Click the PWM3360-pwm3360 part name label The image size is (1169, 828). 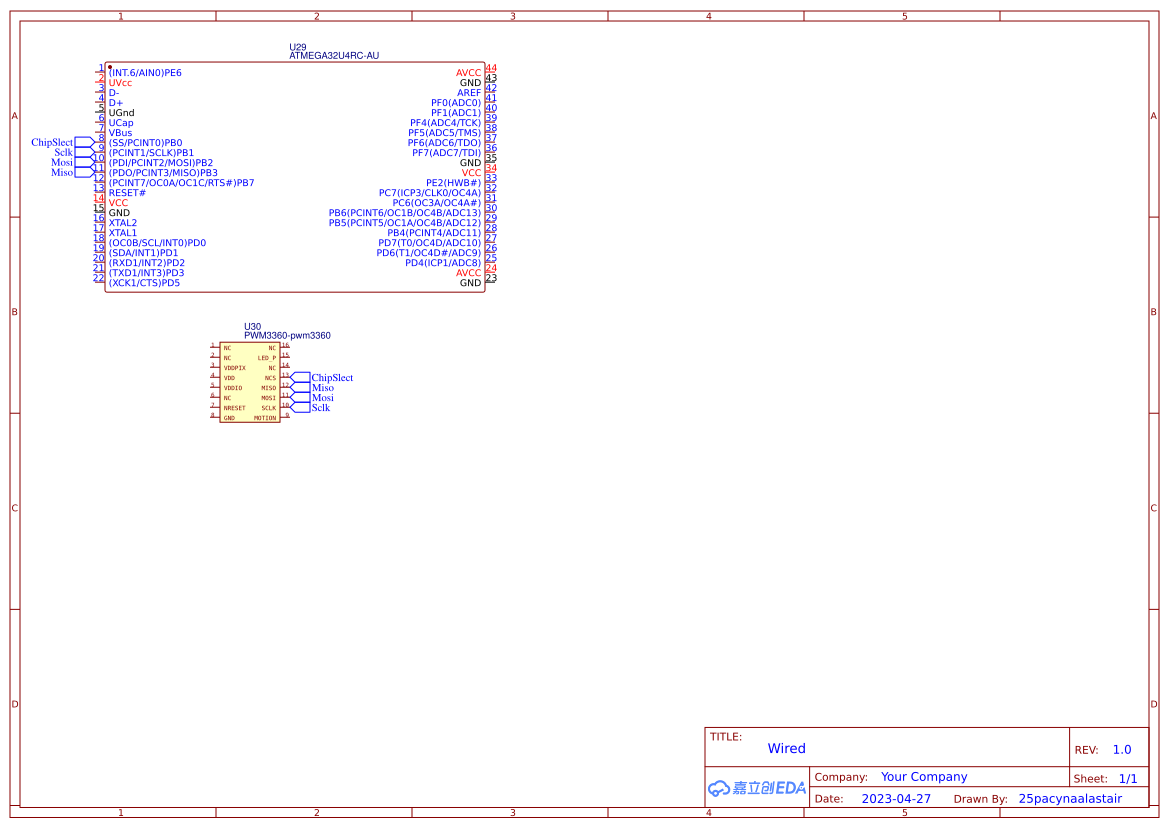coord(287,336)
